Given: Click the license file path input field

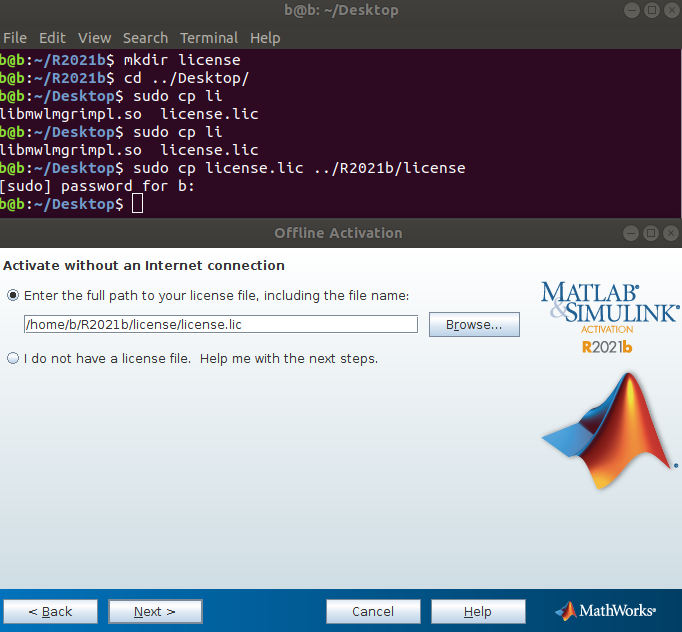Looking at the screenshot, I should click(x=221, y=324).
